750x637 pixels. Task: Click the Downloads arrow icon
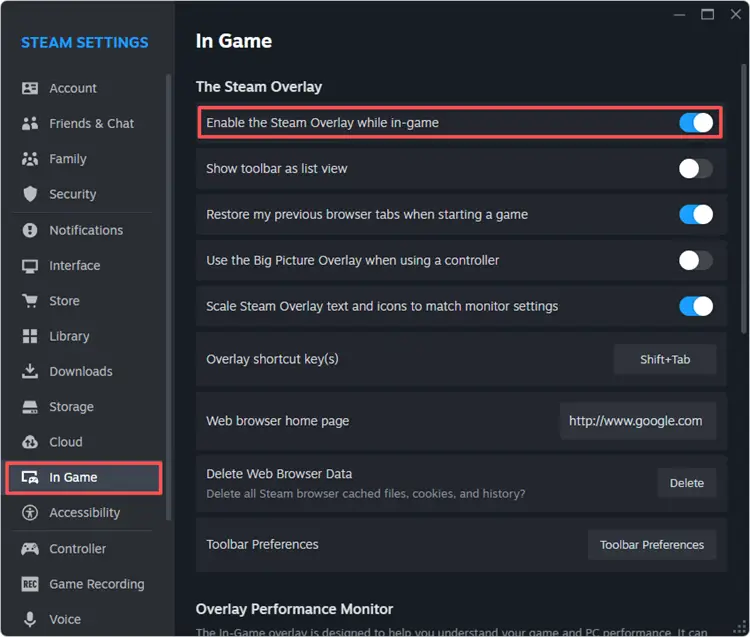tap(30, 371)
